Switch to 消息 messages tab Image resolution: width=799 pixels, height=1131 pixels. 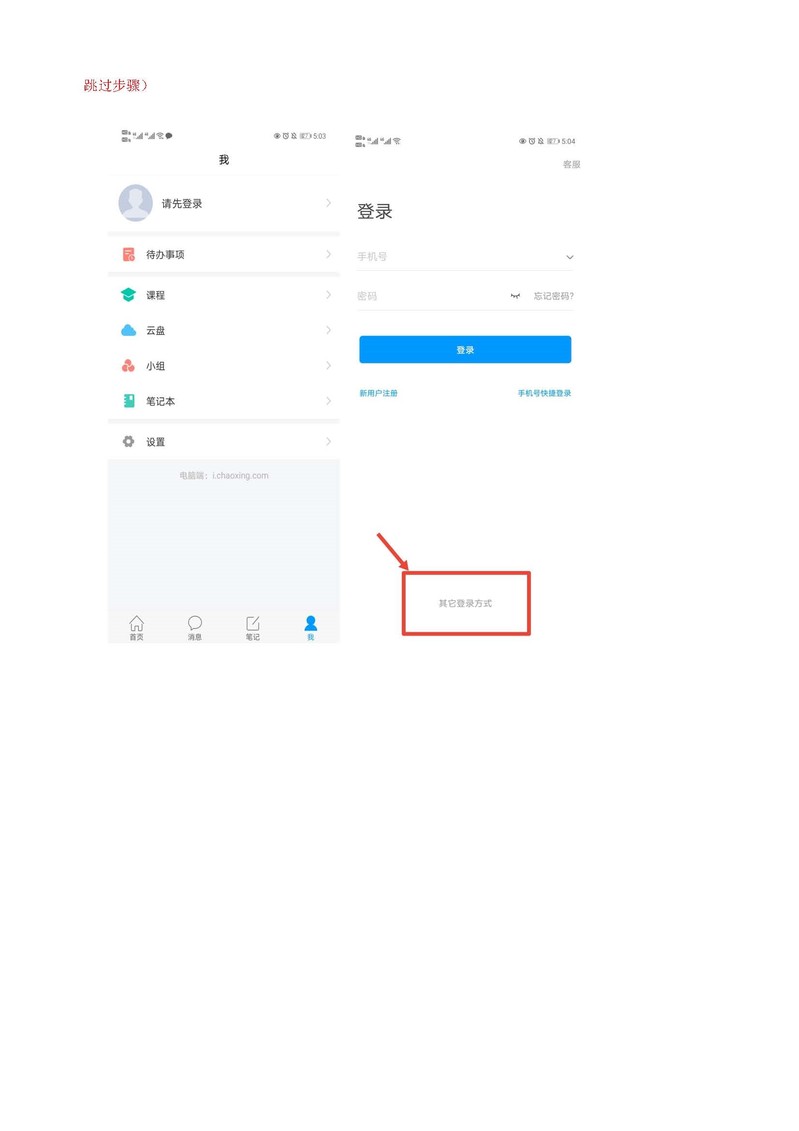click(x=195, y=628)
